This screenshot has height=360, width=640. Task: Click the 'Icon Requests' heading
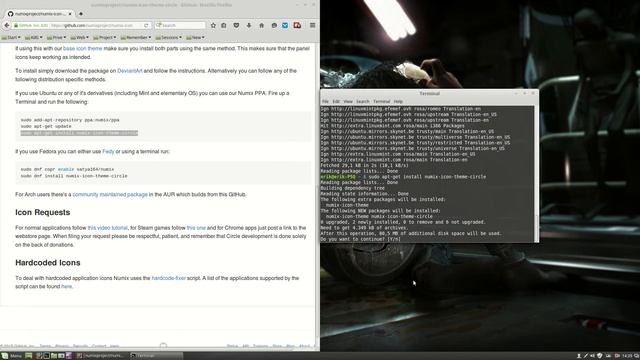[x=42, y=212]
